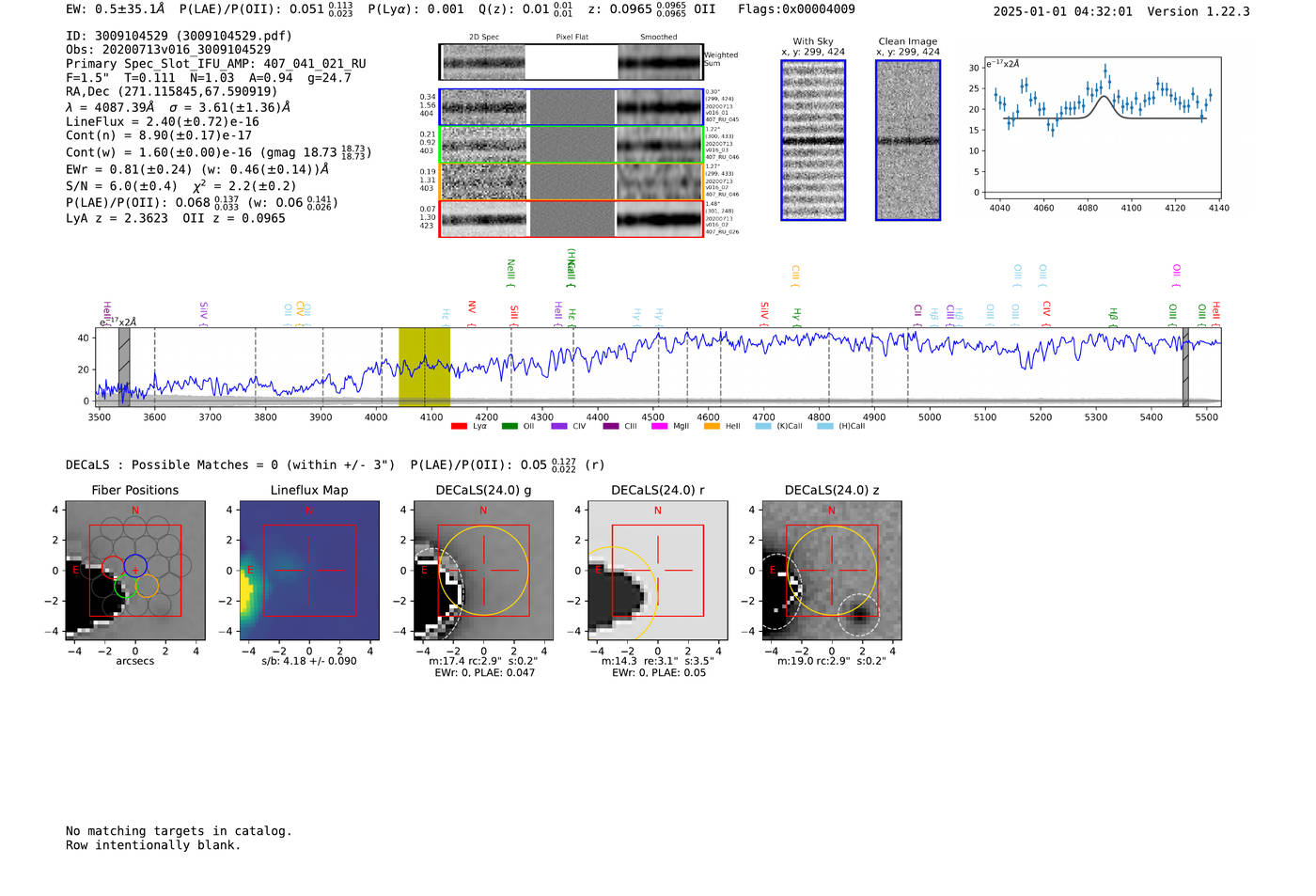Click the m:17.4 rc:2.9" caption
The image size is (1316, 896).
(x=483, y=661)
